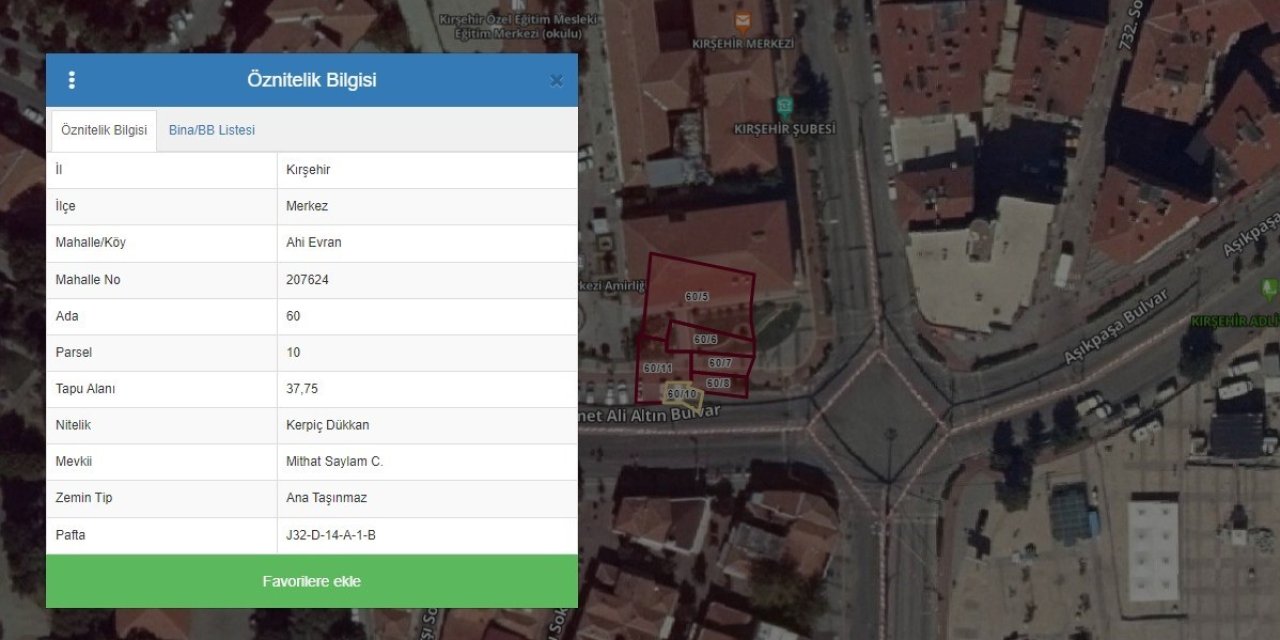Select parcel 60/8 on the map
Screen dimensions: 1280x640
(718, 383)
